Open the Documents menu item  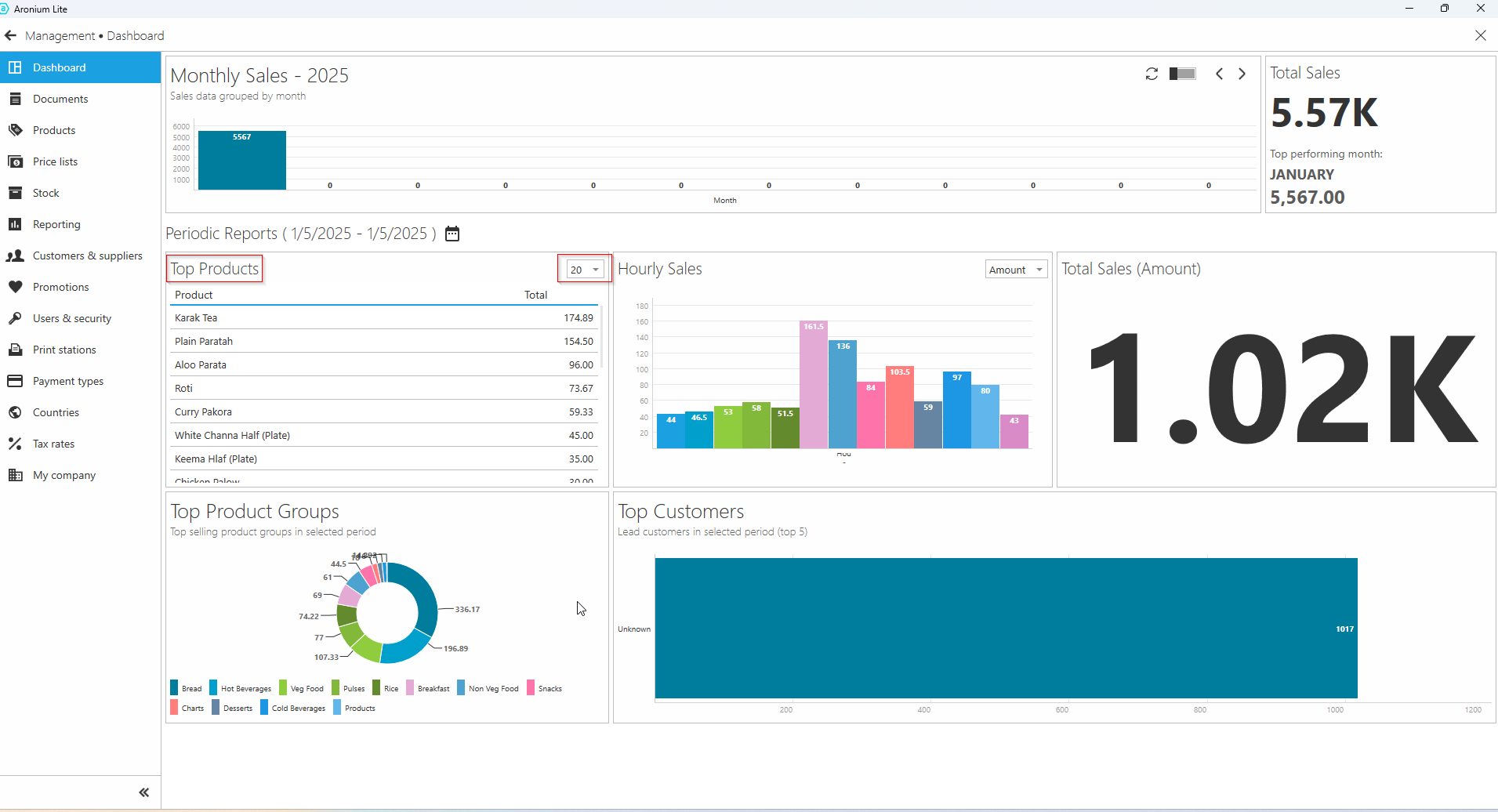(60, 99)
